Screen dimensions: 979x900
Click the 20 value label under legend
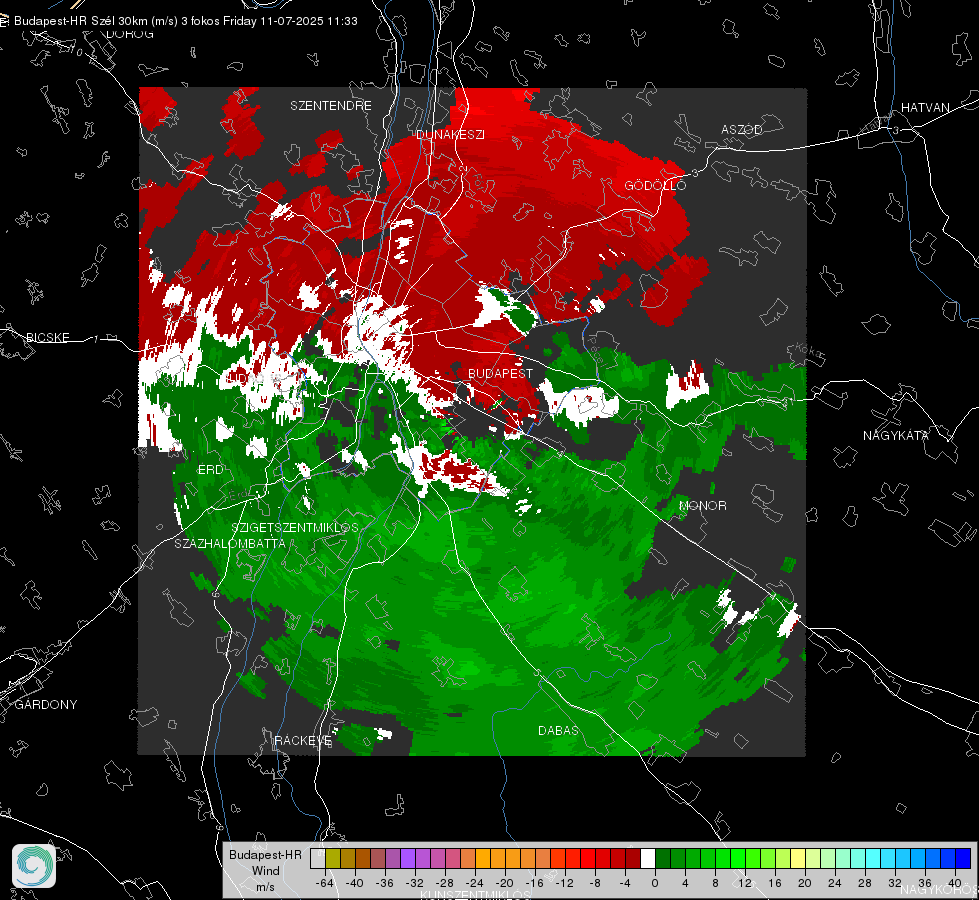point(805,883)
